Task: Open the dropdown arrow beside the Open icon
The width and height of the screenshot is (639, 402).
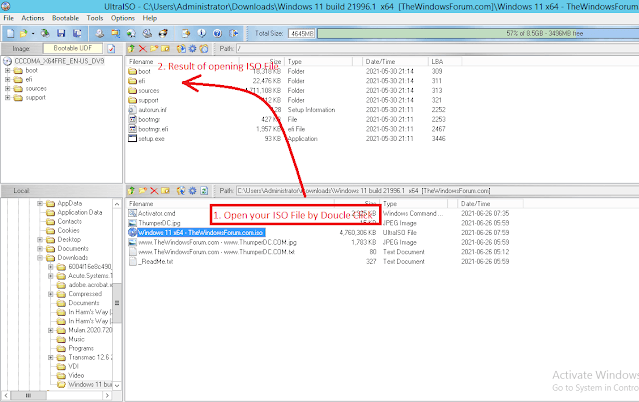Action: tap(33, 33)
